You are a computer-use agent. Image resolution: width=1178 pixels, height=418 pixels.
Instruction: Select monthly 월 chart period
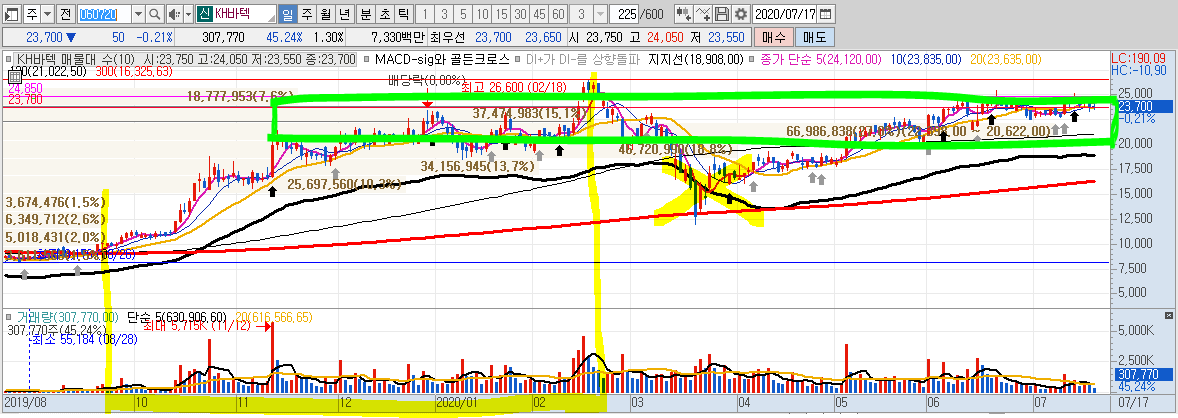point(325,14)
